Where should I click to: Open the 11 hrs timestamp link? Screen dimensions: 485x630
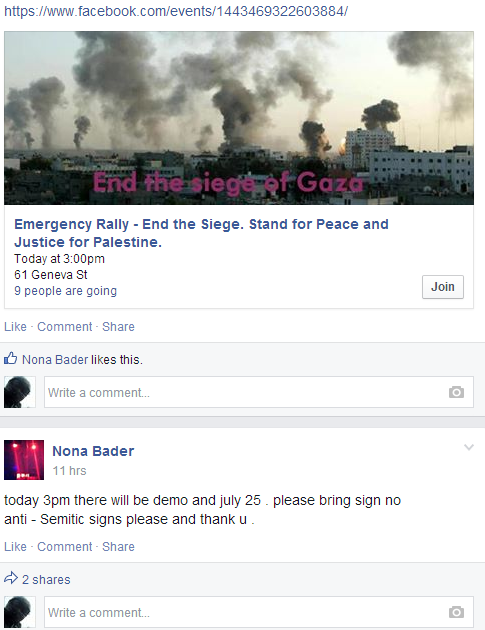(x=70, y=470)
